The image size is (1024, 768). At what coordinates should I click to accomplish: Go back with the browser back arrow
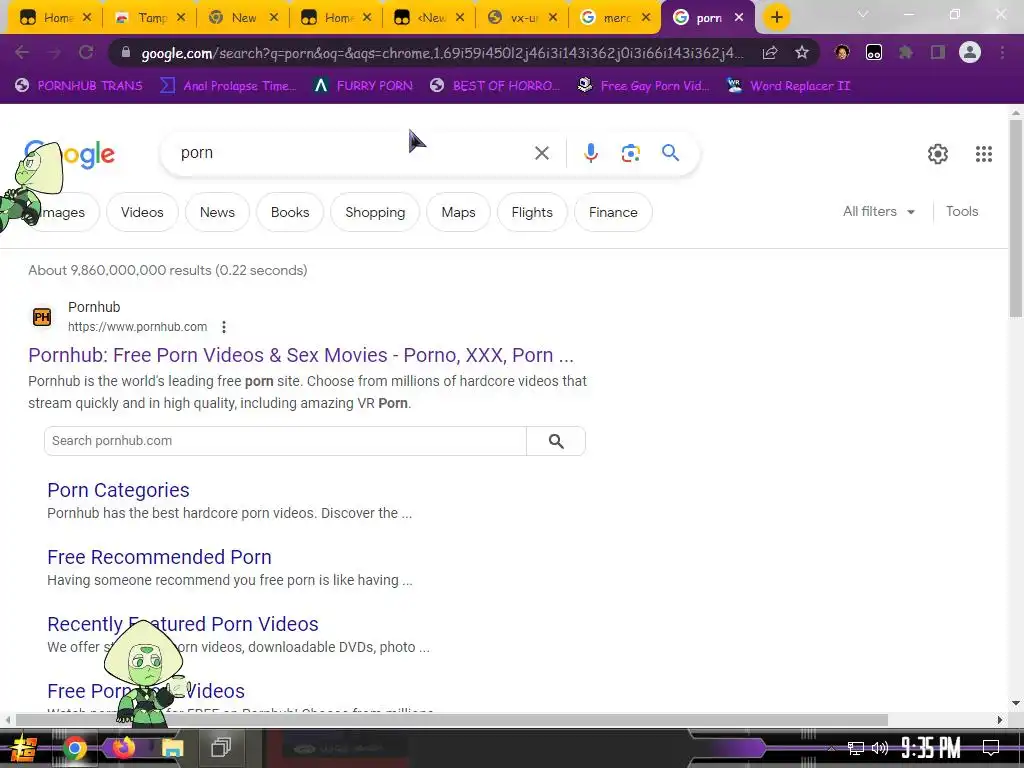(x=22, y=52)
